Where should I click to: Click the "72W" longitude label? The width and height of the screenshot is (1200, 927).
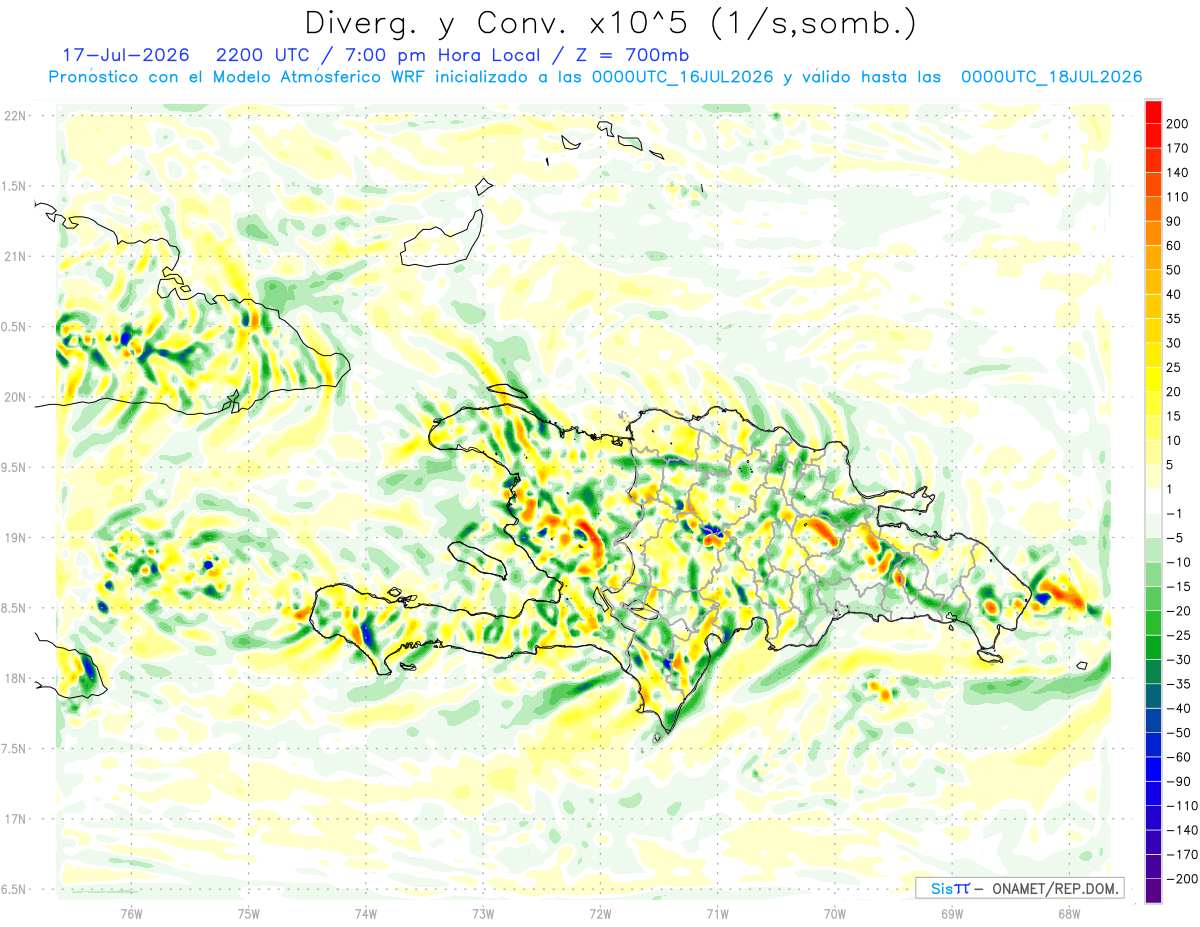point(600,915)
